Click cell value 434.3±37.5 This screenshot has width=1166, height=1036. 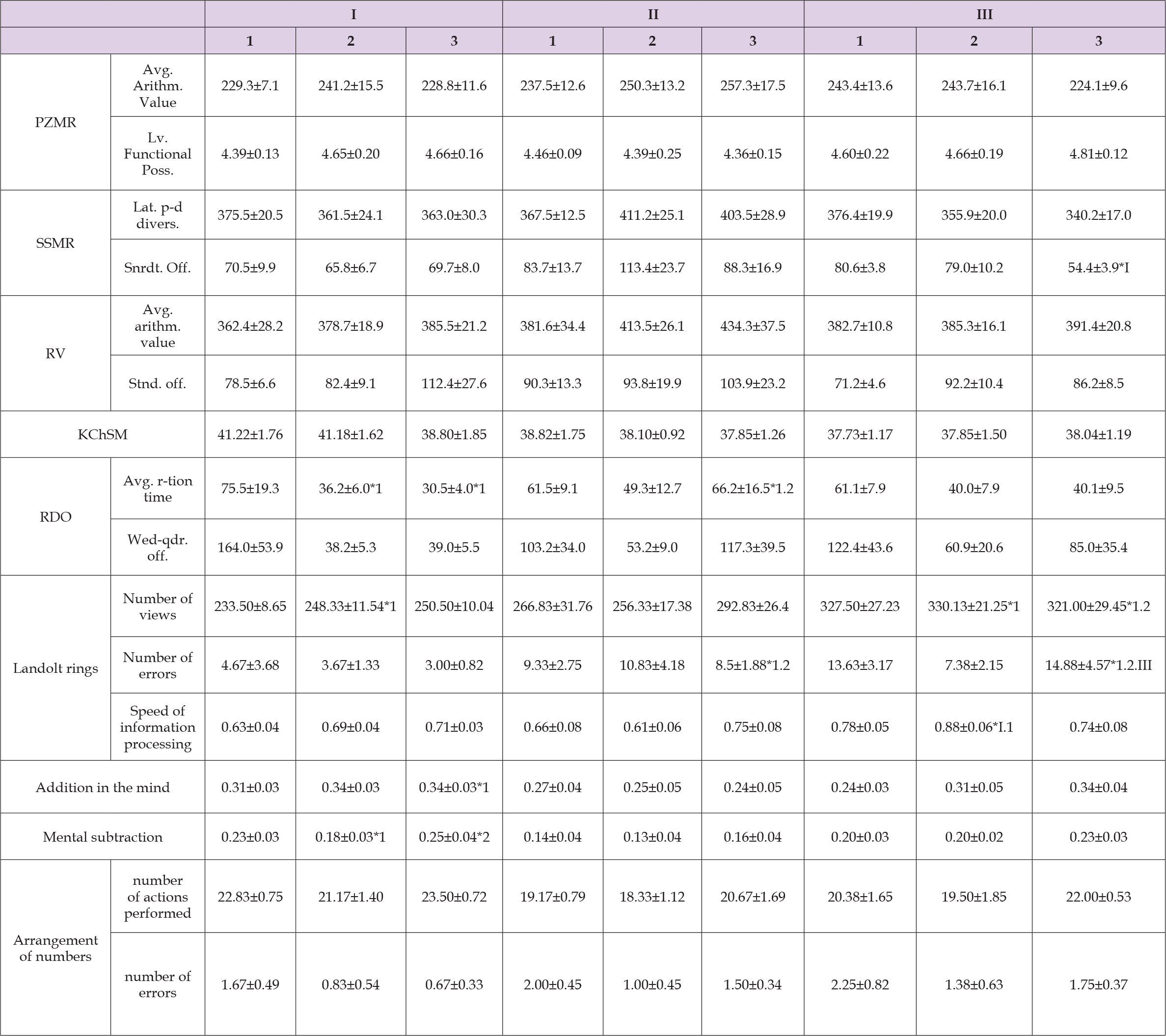(x=753, y=326)
